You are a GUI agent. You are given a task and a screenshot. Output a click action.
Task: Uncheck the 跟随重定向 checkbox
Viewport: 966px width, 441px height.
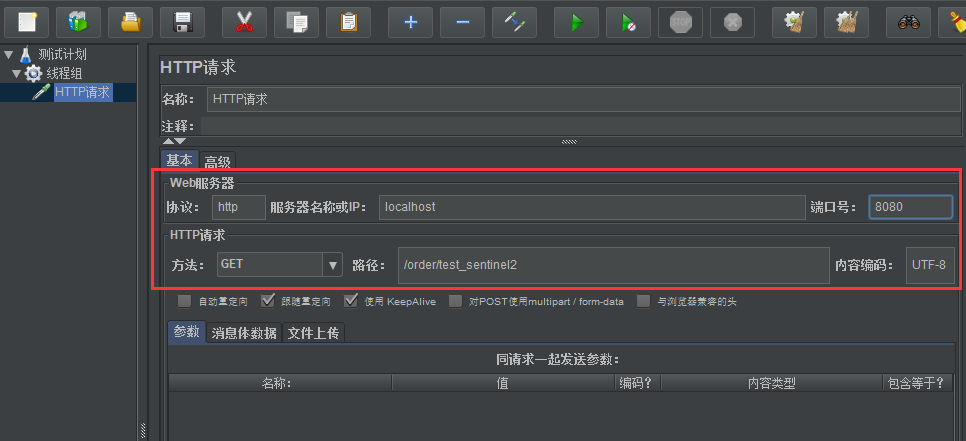click(x=267, y=300)
